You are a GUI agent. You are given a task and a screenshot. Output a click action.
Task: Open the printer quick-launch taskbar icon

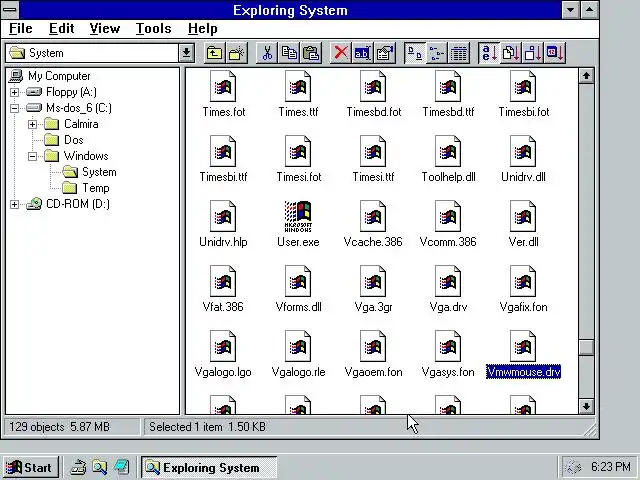pos(78,467)
